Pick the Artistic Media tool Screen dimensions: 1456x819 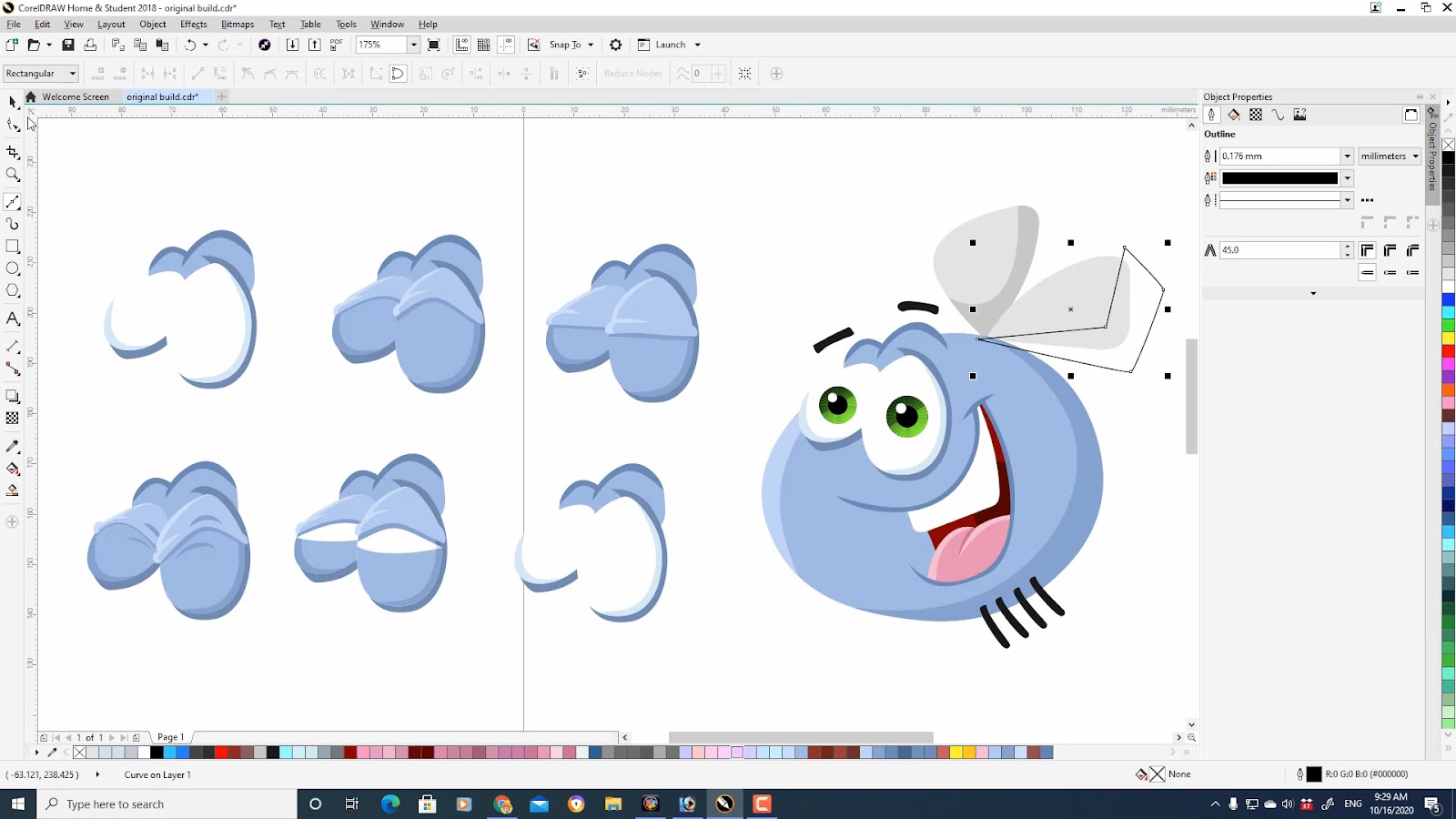point(13,224)
